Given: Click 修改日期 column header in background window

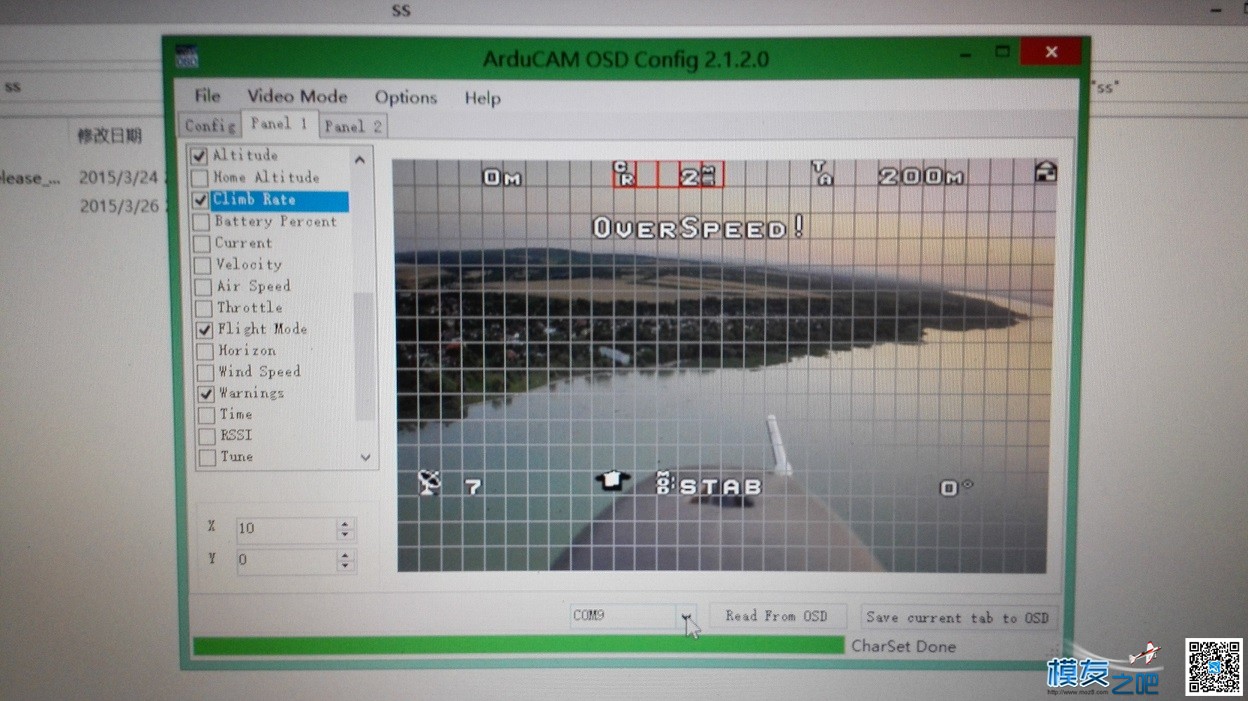Looking at the screenshot, I should pyautogui.click(x=109, y=135).
